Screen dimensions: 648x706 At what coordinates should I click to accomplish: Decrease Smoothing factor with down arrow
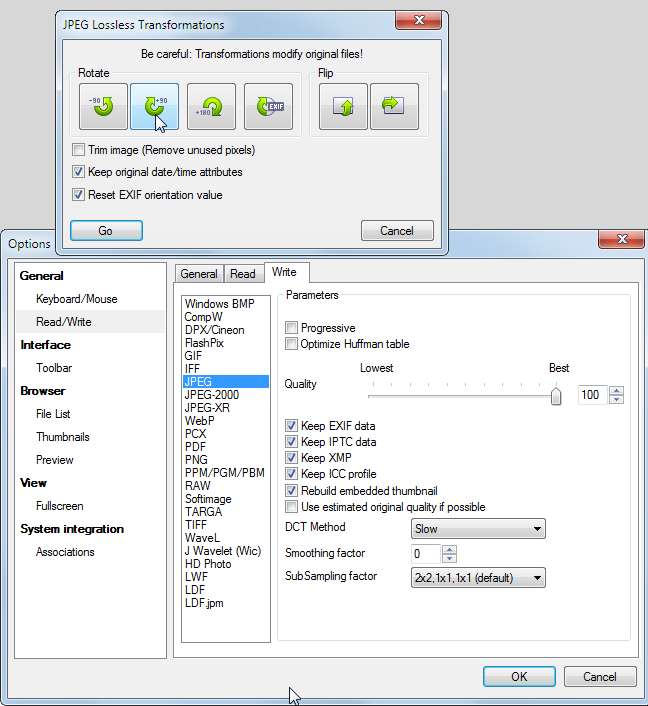pyautogui.click(x=449, y=558)
